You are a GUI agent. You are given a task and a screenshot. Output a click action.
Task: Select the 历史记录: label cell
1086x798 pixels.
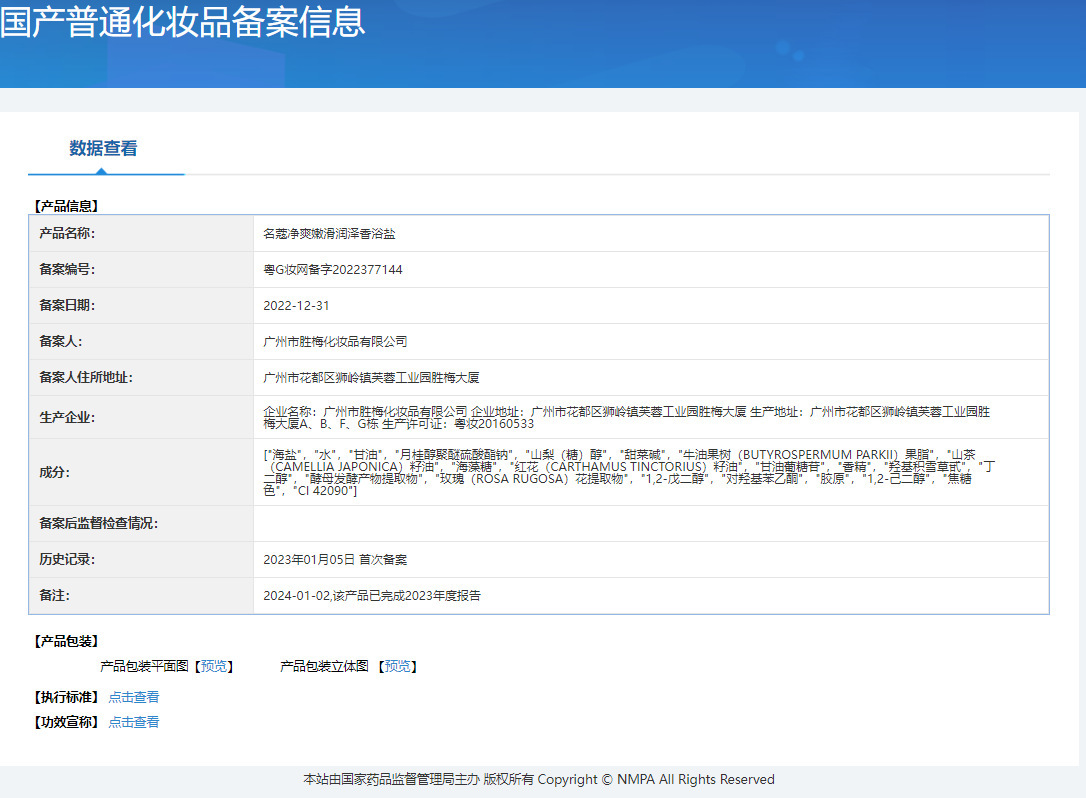[x=141, y=560]
